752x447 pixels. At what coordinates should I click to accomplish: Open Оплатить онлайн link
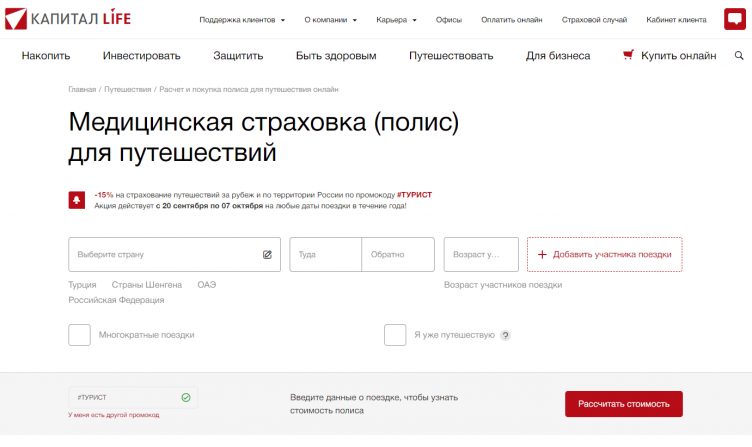click(512, 20)
